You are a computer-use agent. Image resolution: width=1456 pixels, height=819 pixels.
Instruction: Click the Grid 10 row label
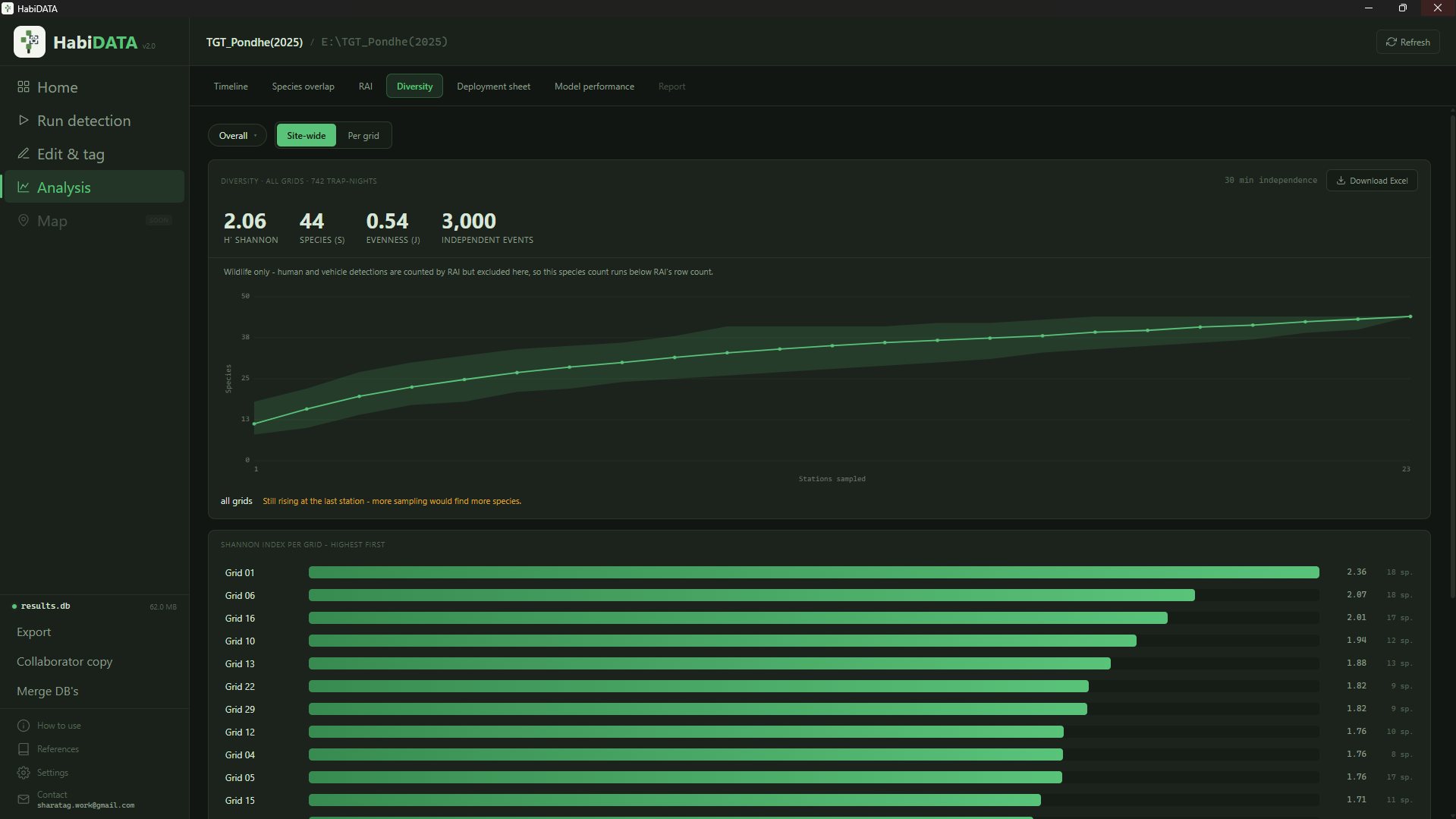click(x=240, y=641)
